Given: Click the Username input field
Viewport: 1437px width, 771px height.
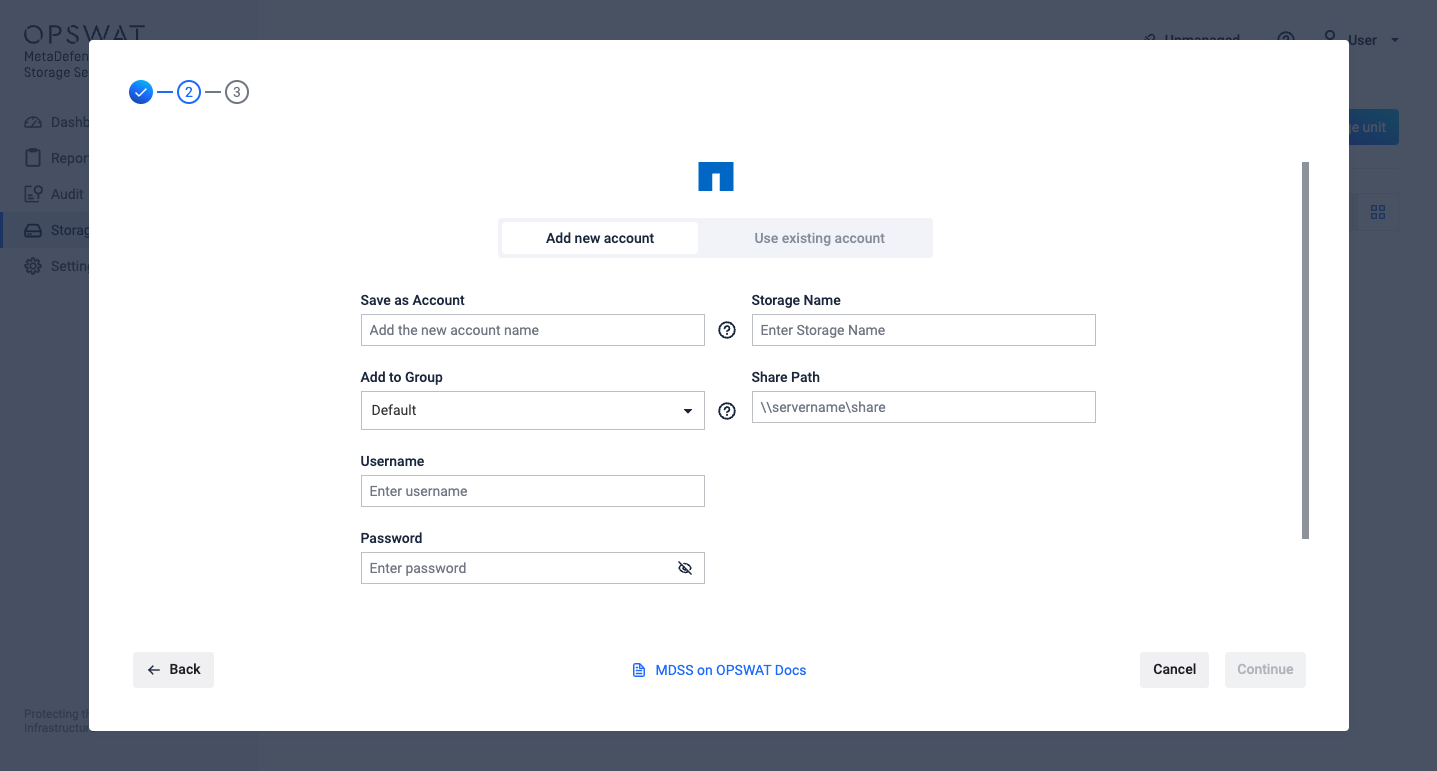Looking at the screenshot, I should (x=533, y=491).
